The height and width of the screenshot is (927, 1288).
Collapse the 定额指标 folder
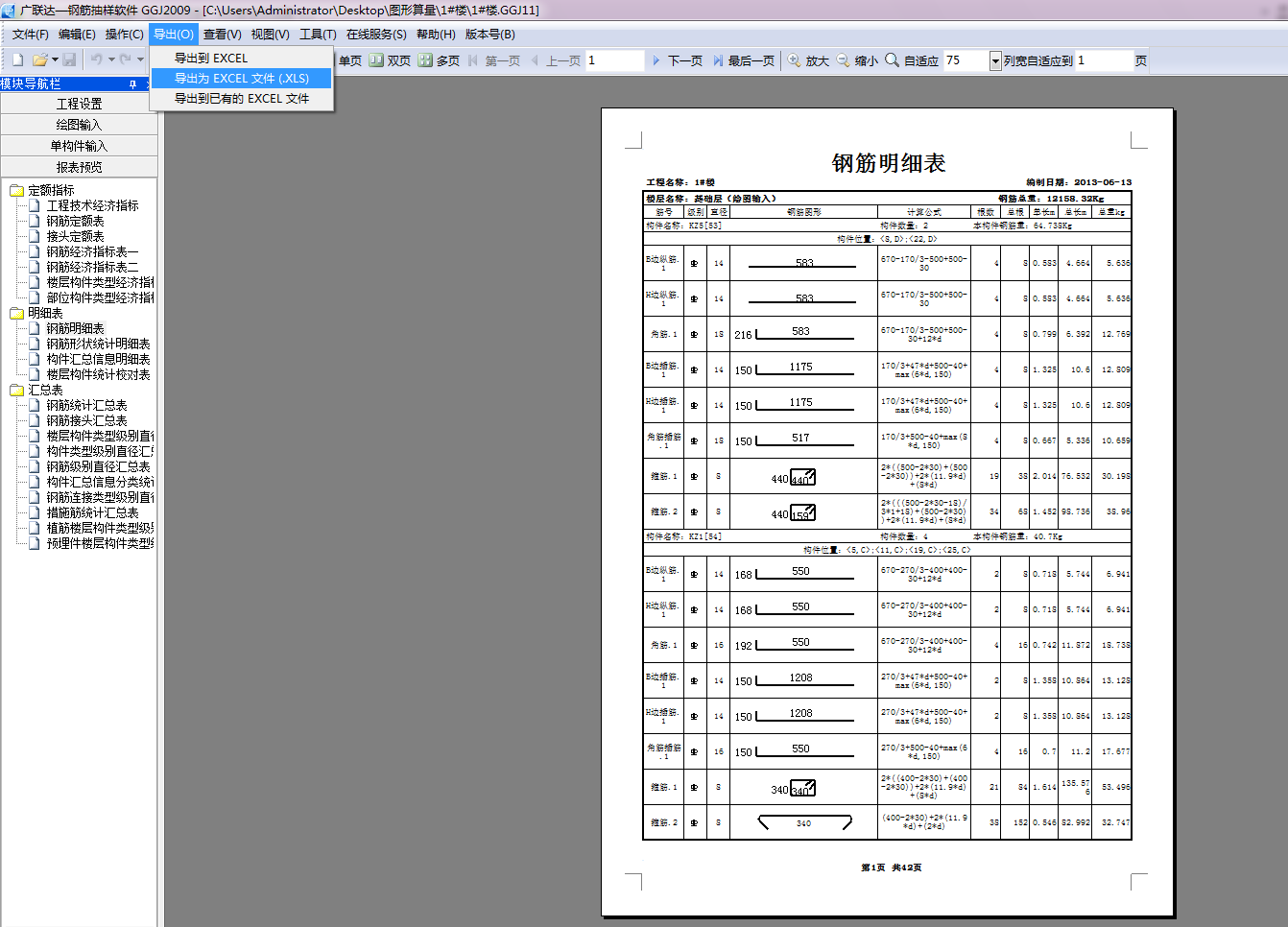click(x=16, y=191)
